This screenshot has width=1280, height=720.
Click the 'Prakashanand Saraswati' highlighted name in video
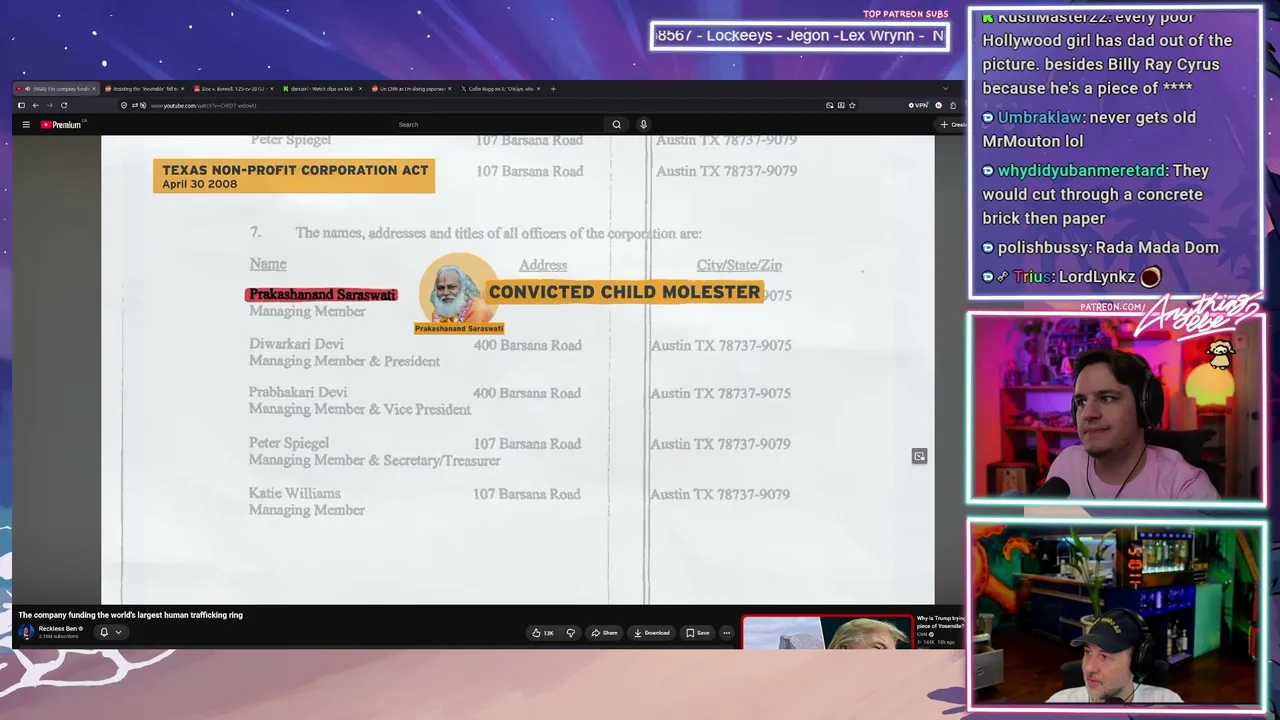(x=322, y=295)
